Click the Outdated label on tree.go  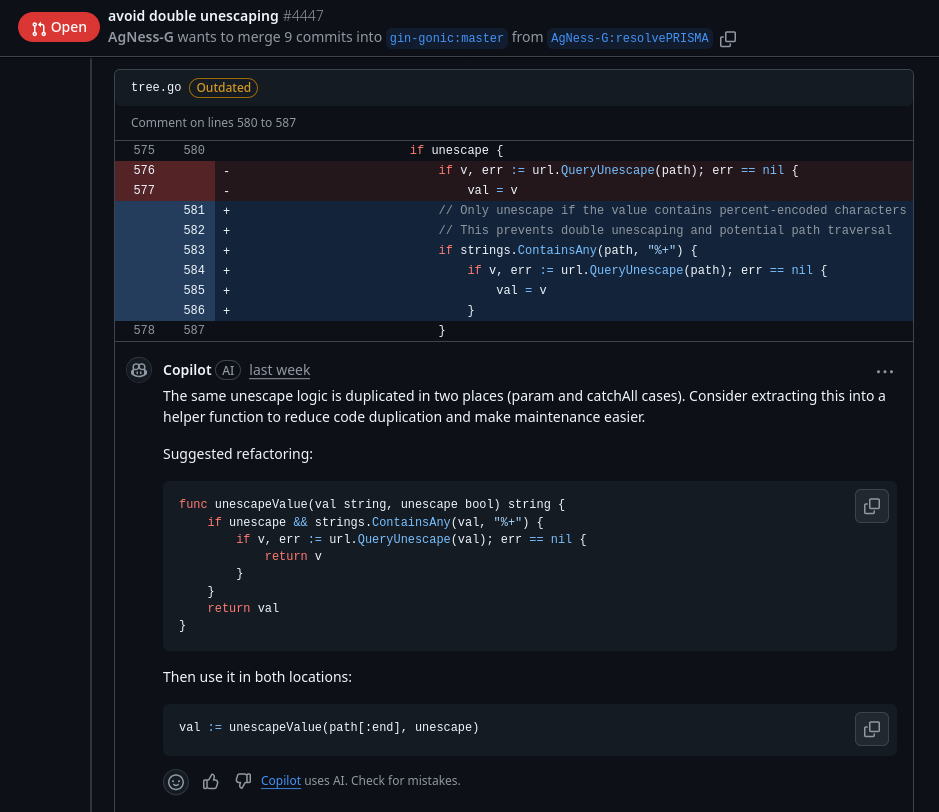click(x=223, y=88)
